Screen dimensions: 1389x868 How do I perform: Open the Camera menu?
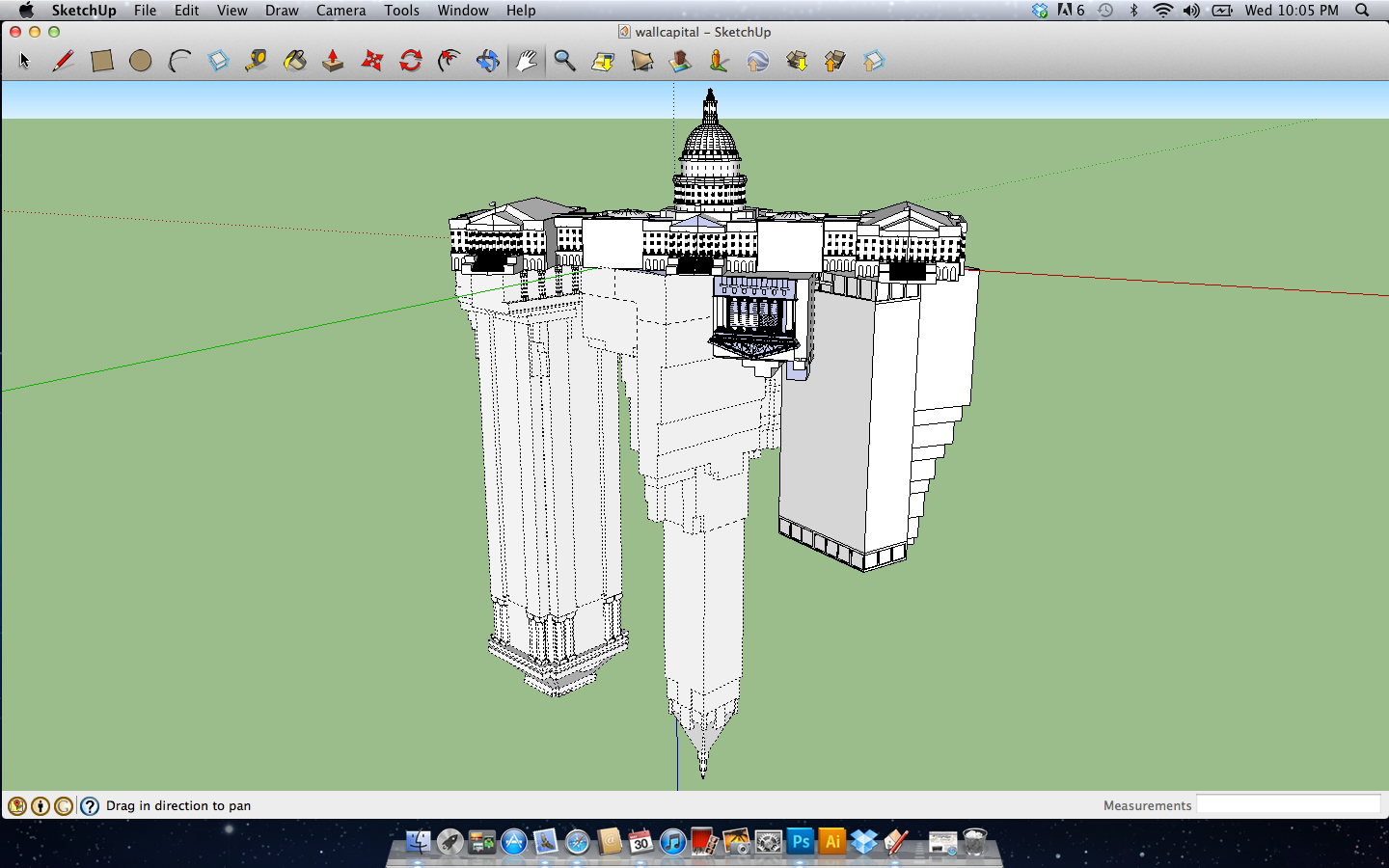[340, 11]
